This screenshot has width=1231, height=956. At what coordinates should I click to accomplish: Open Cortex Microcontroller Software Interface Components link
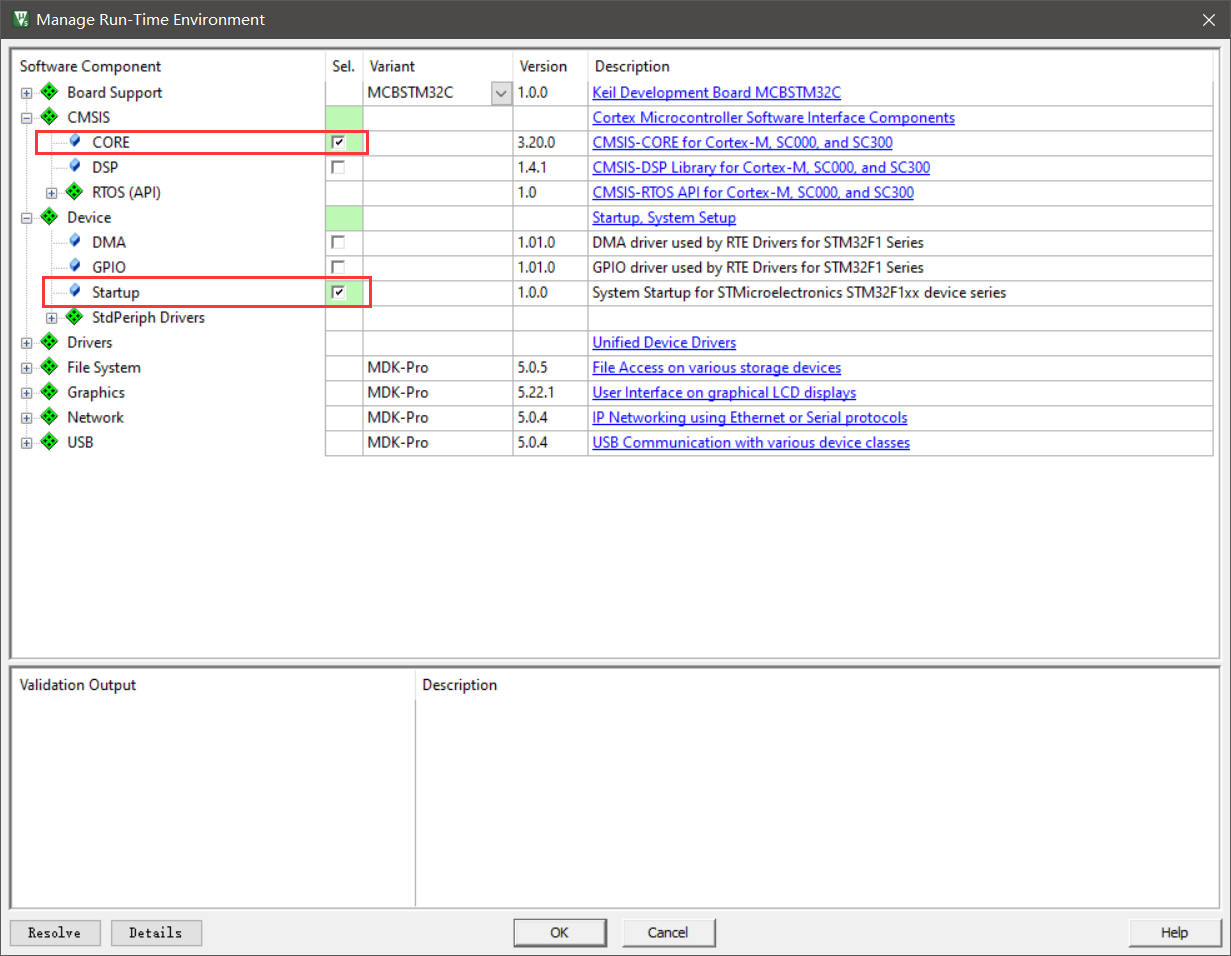pos(774,117)
